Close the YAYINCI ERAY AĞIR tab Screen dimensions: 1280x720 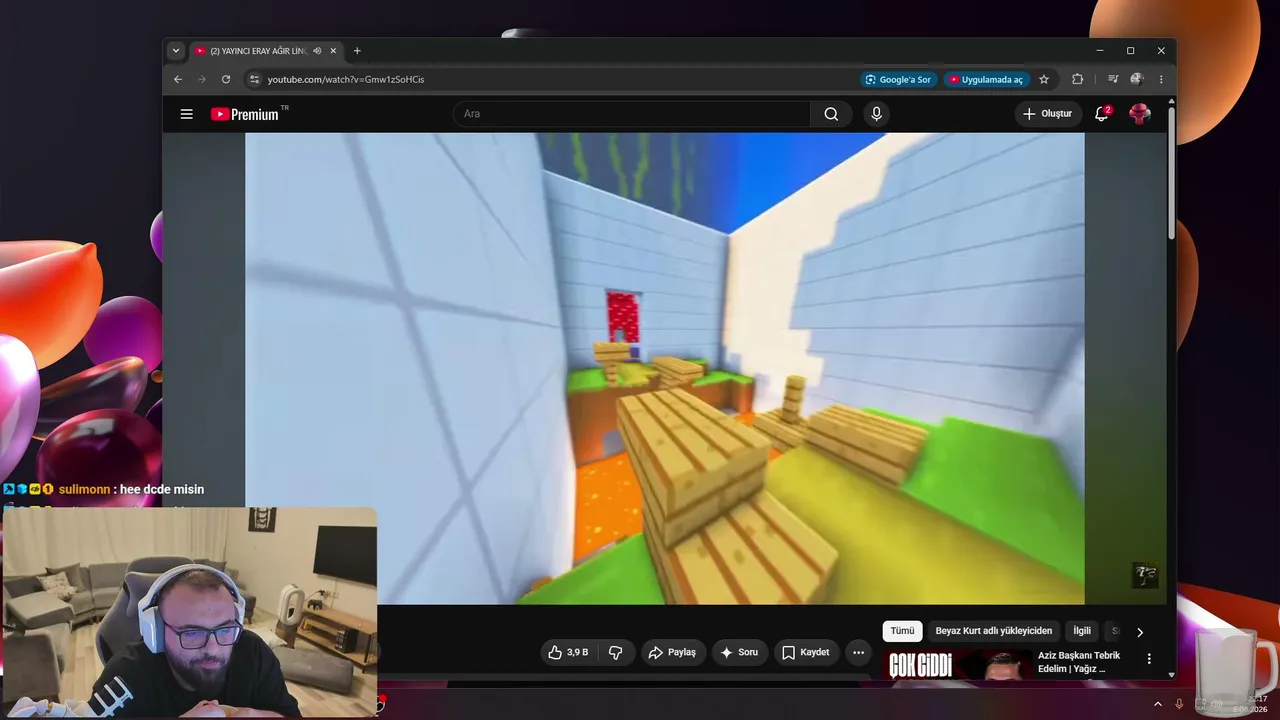[x=333, y=51]
